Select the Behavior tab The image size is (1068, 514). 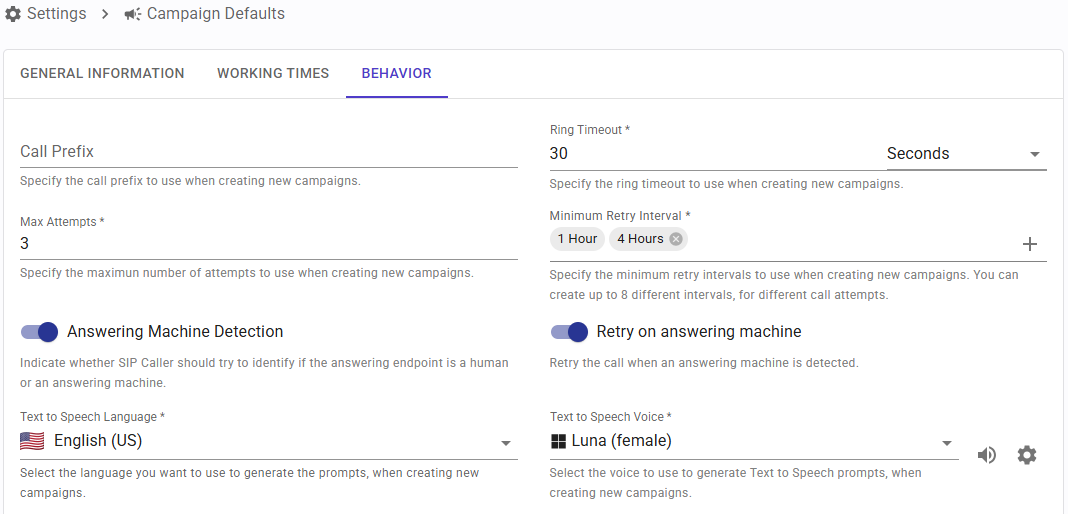(396, 73)
